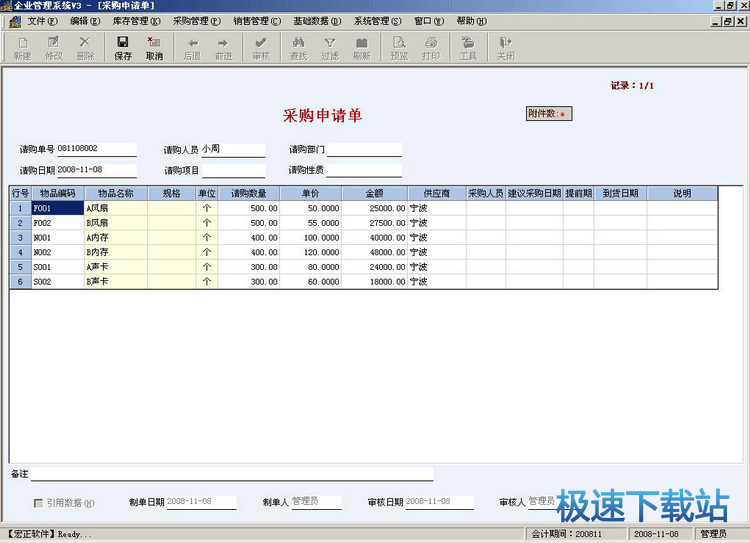
Task: Click the 审核 (Audit) checkmark icon
Action: click(x=261, y=48)
